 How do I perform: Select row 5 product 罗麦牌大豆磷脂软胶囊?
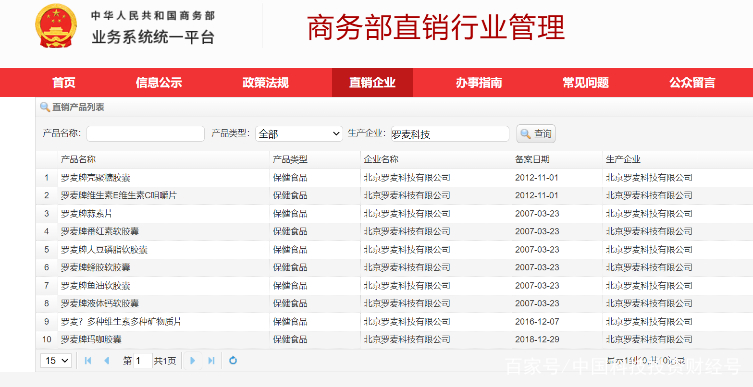tap(104, 250)
